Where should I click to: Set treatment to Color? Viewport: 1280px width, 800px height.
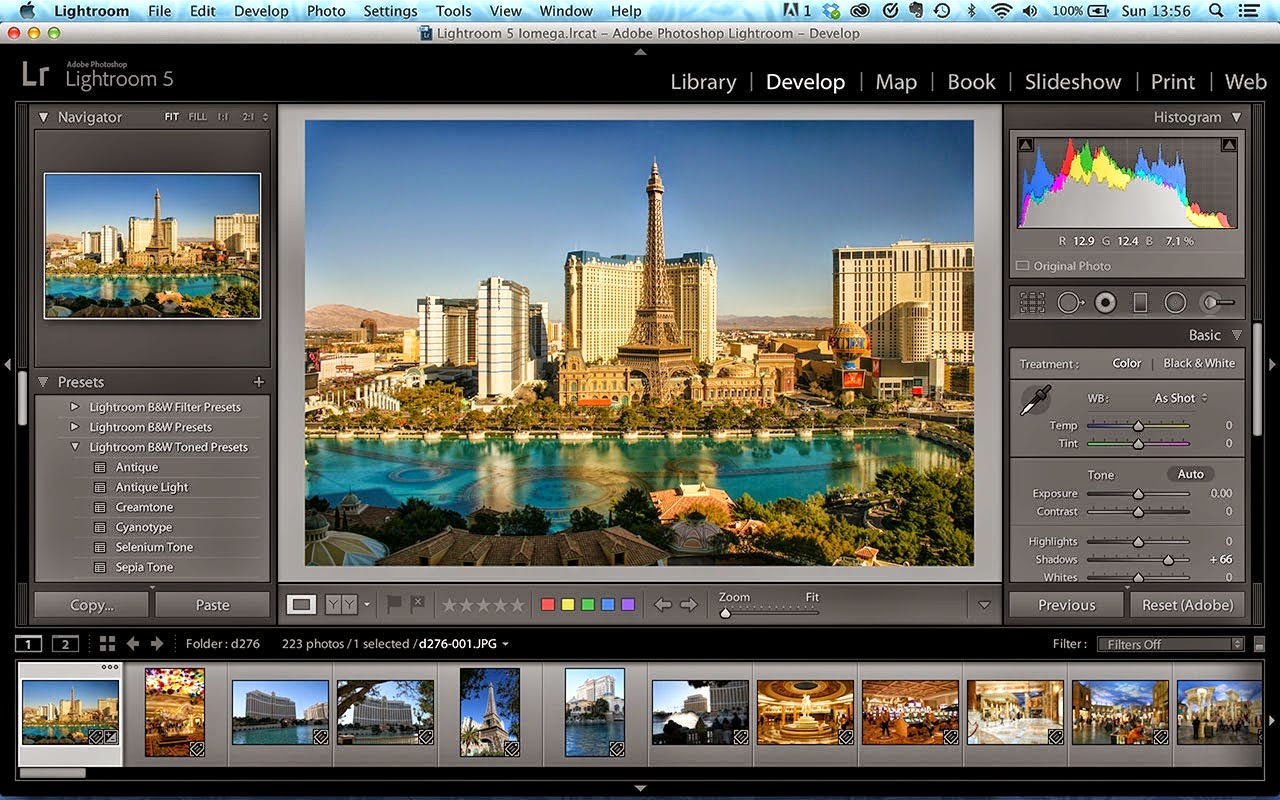point(1127,363)
